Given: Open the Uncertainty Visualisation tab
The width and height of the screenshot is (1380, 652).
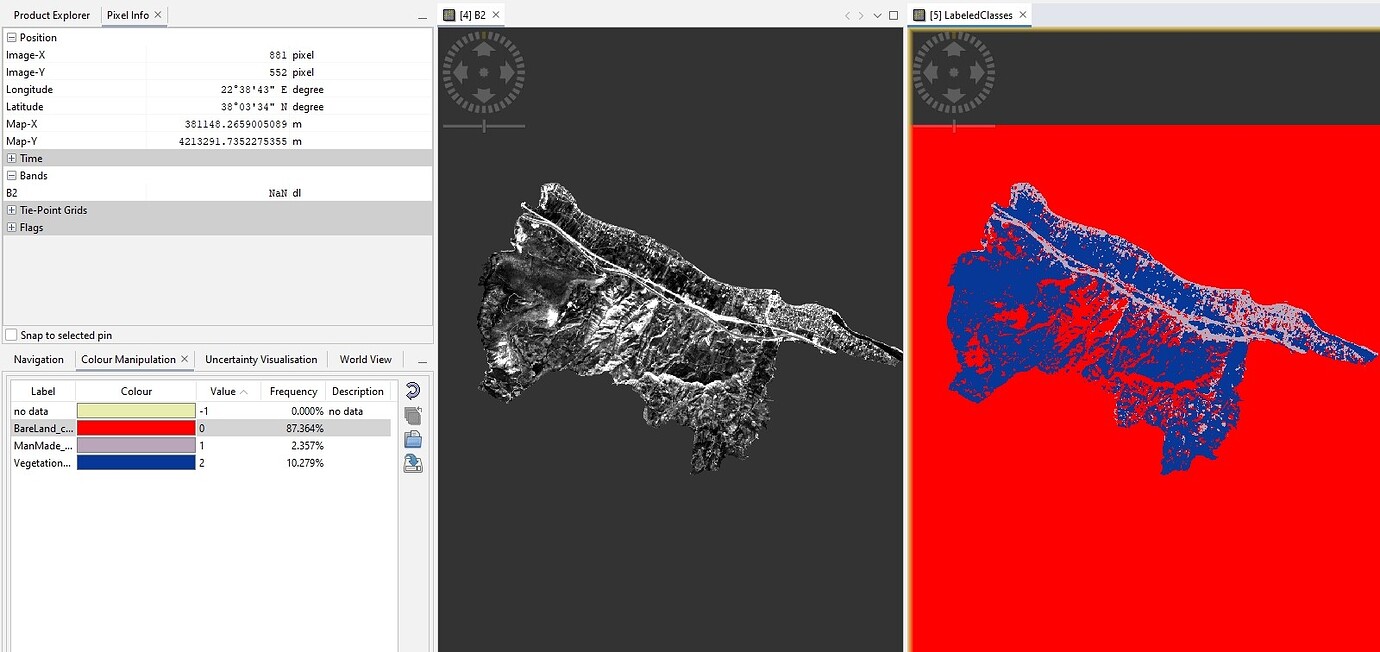Looking at the screenshot, I should pos(261,359).
